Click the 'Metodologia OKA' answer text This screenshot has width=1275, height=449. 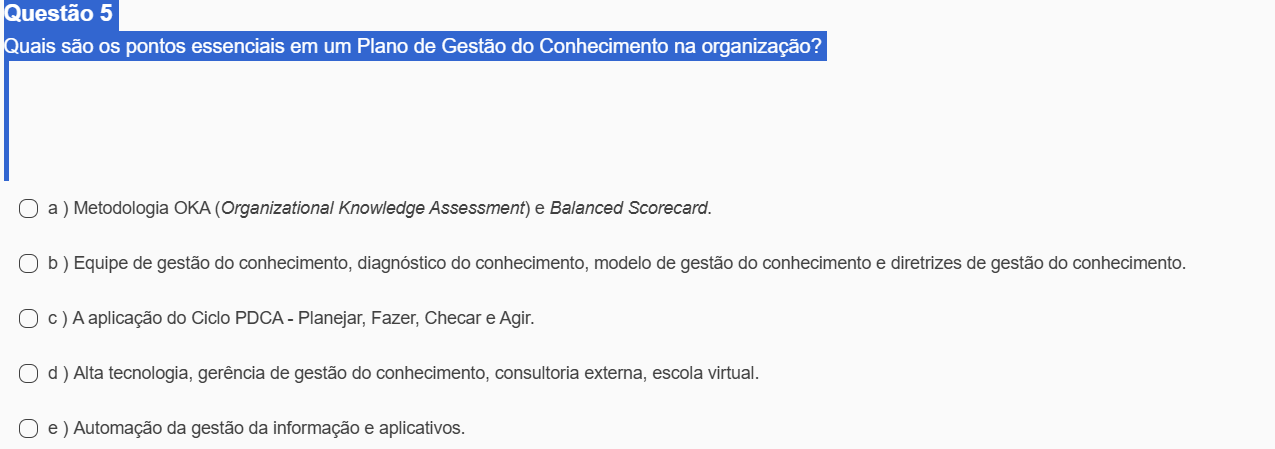point(142,209)
